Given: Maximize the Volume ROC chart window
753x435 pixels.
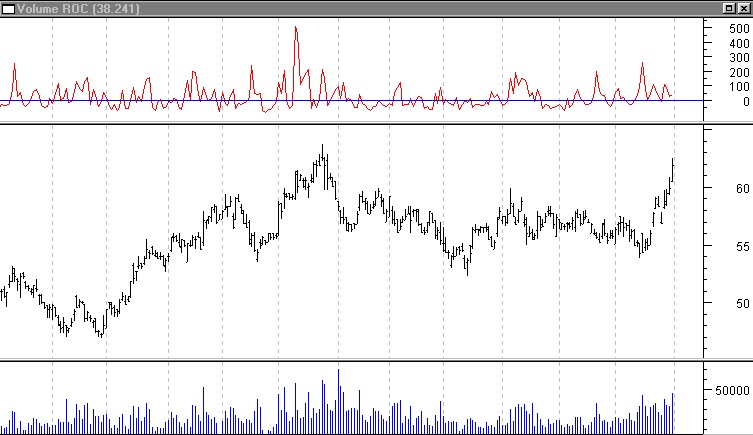Looking at the screenshot, I should click(x=729, y=8).
